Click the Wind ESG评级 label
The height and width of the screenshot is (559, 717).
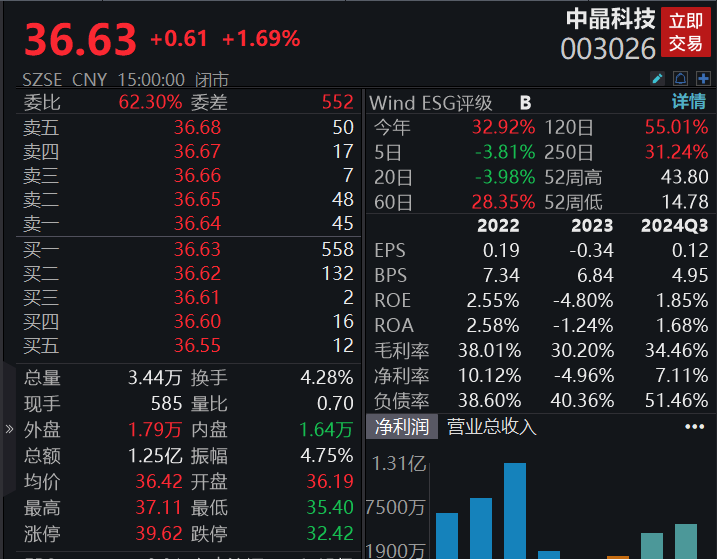point(431,102)
